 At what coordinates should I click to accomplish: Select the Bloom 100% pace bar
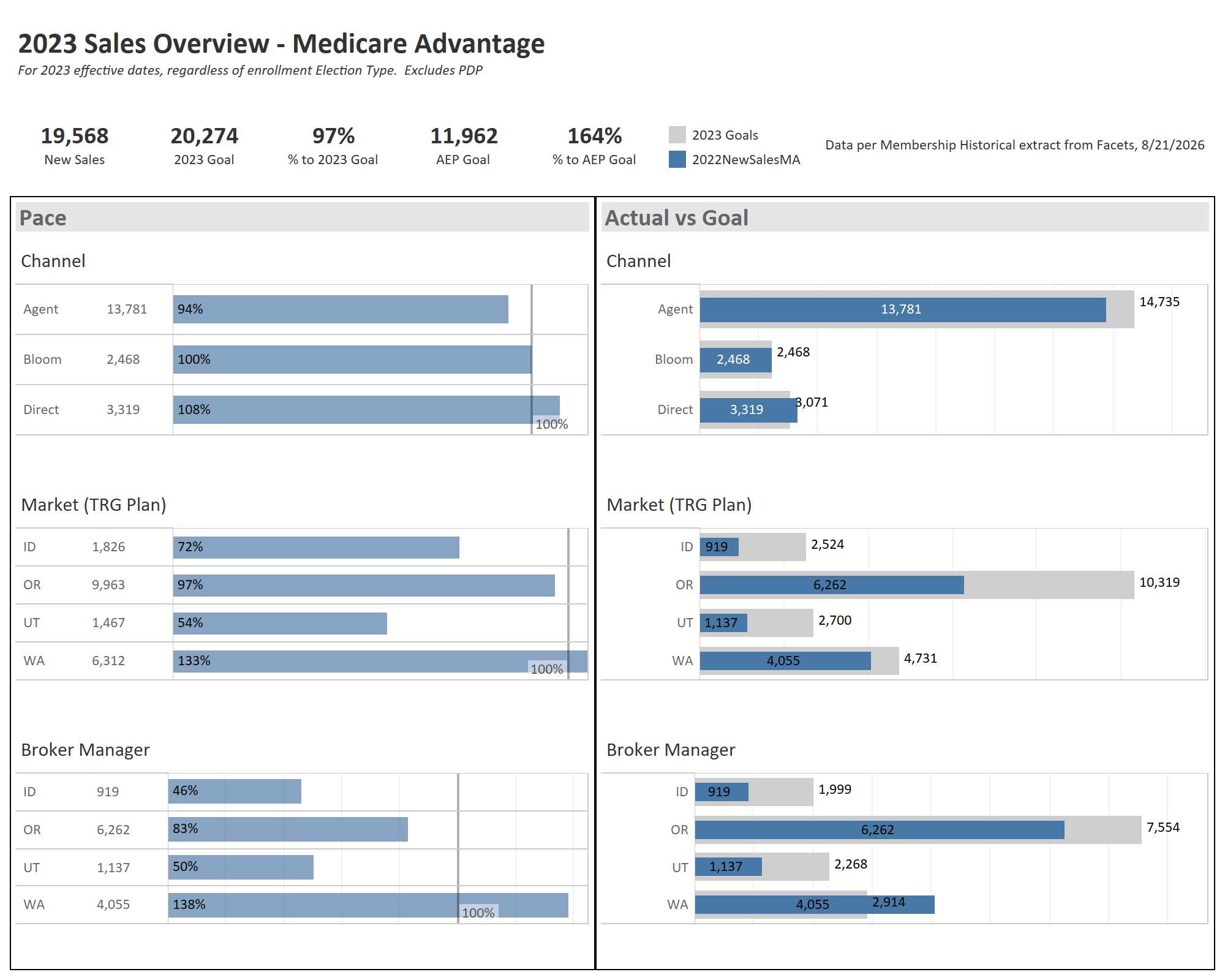click(352, 360)
